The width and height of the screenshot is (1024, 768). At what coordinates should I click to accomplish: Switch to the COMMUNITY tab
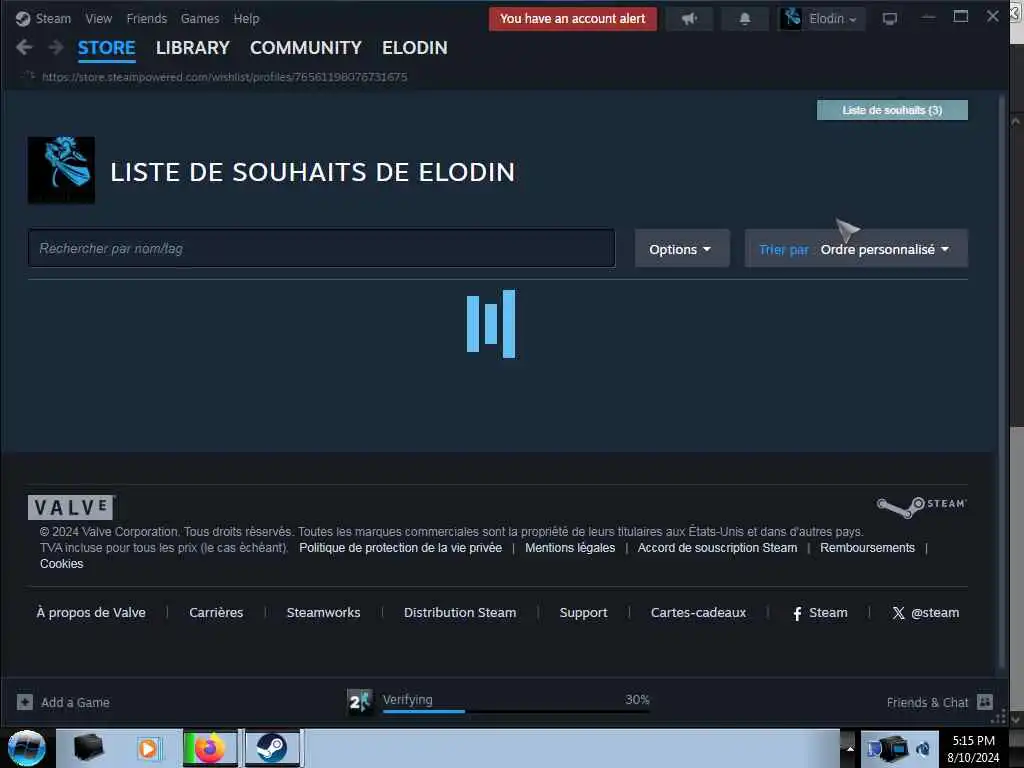pos(306,48)
